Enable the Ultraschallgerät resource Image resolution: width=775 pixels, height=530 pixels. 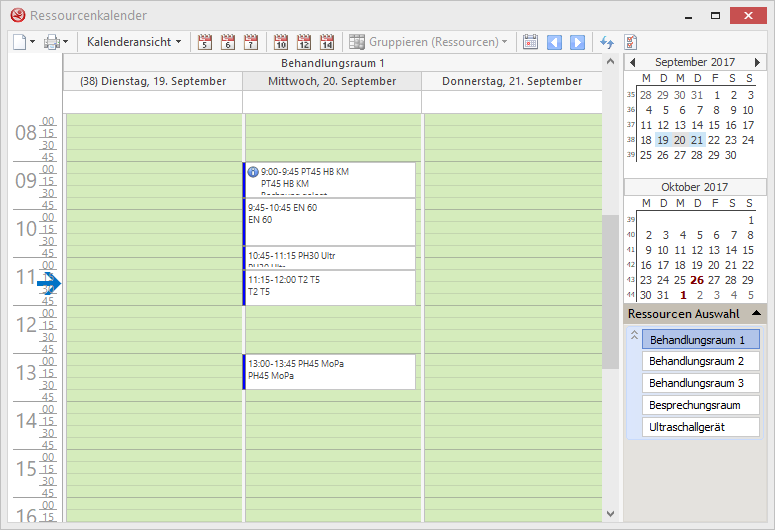click(x=700, y=427)
